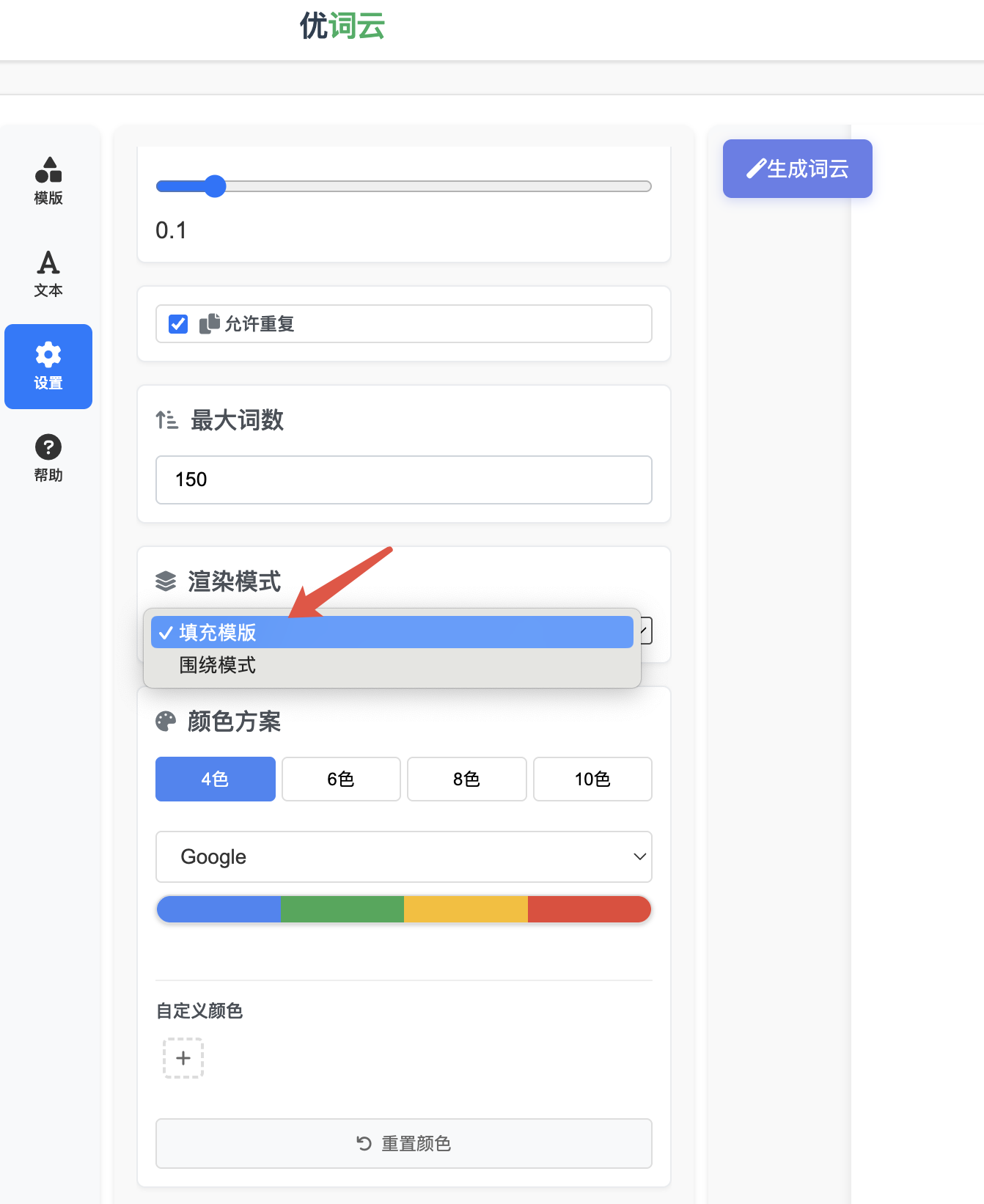Viewport: 984px width, 1204px height.
Task: Open the Google color scheme dropdown
Action: 404,856
